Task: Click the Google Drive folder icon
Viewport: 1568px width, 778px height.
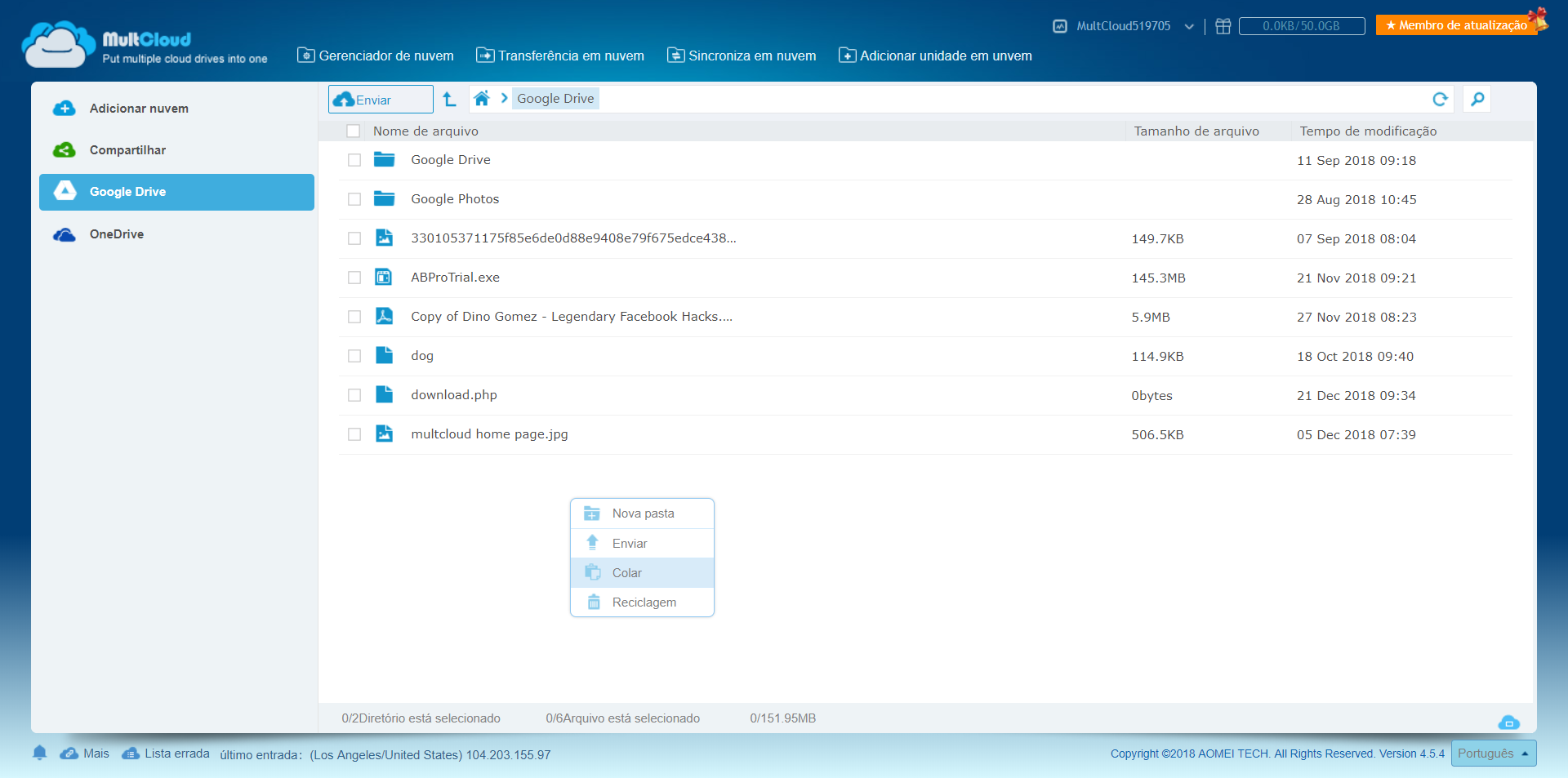Action: (384, 159)
